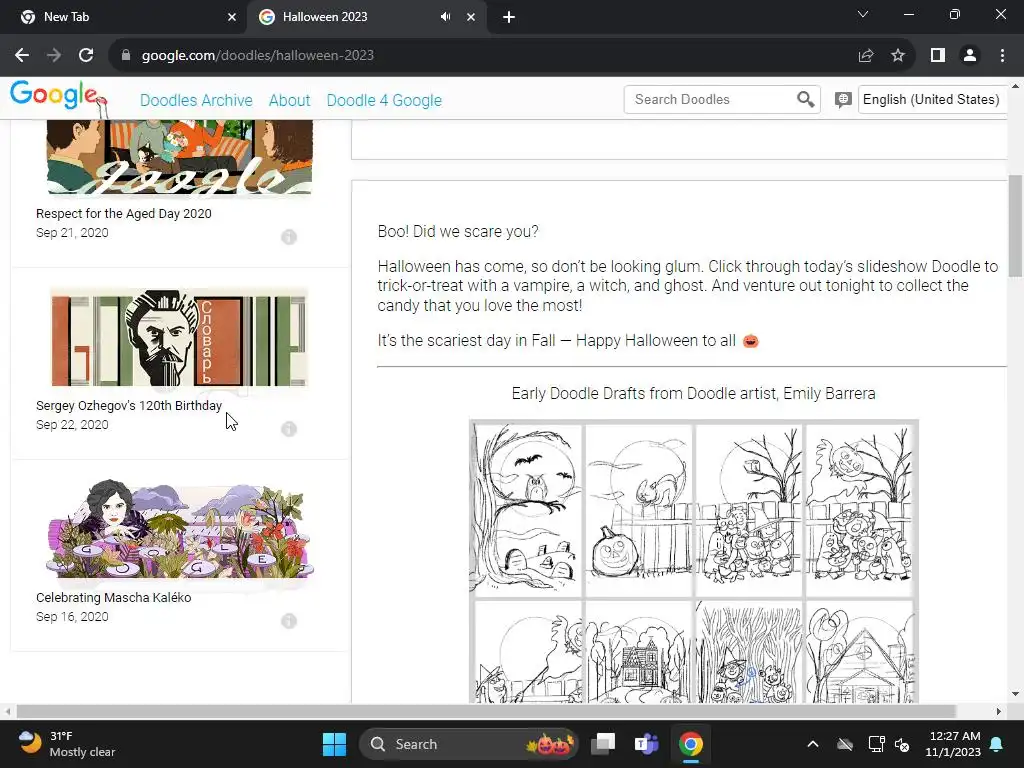The image size is (1024, 768).
Task: Select the Halloween 2023 tab
Action: (366, 18)
